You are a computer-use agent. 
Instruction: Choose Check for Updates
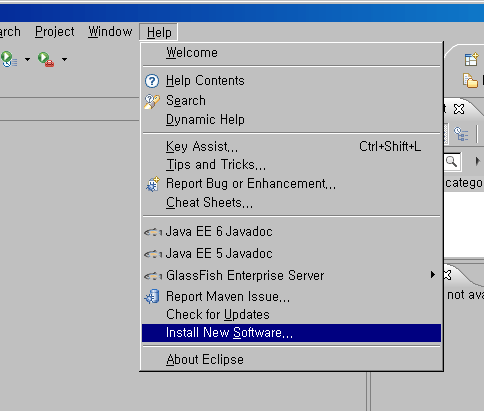(x=291, y=314)
